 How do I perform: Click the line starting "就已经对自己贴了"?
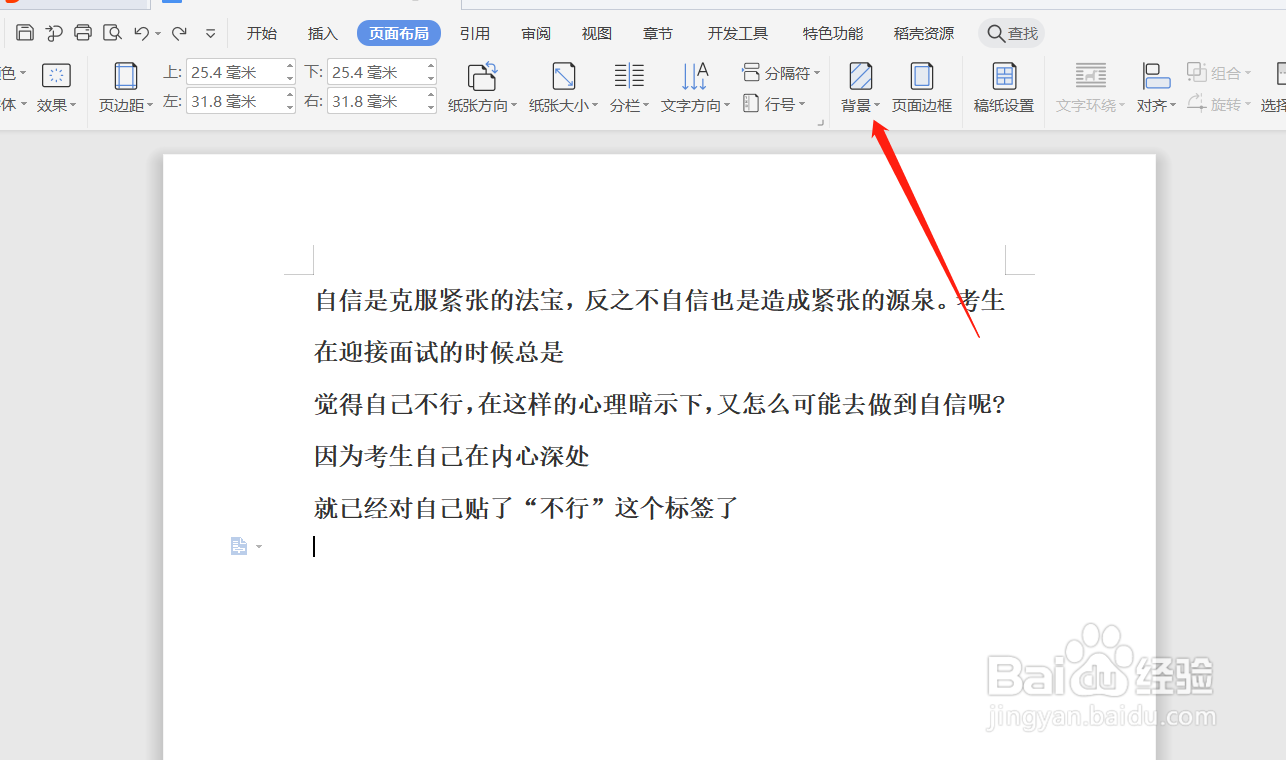click(x=526, y=508)
